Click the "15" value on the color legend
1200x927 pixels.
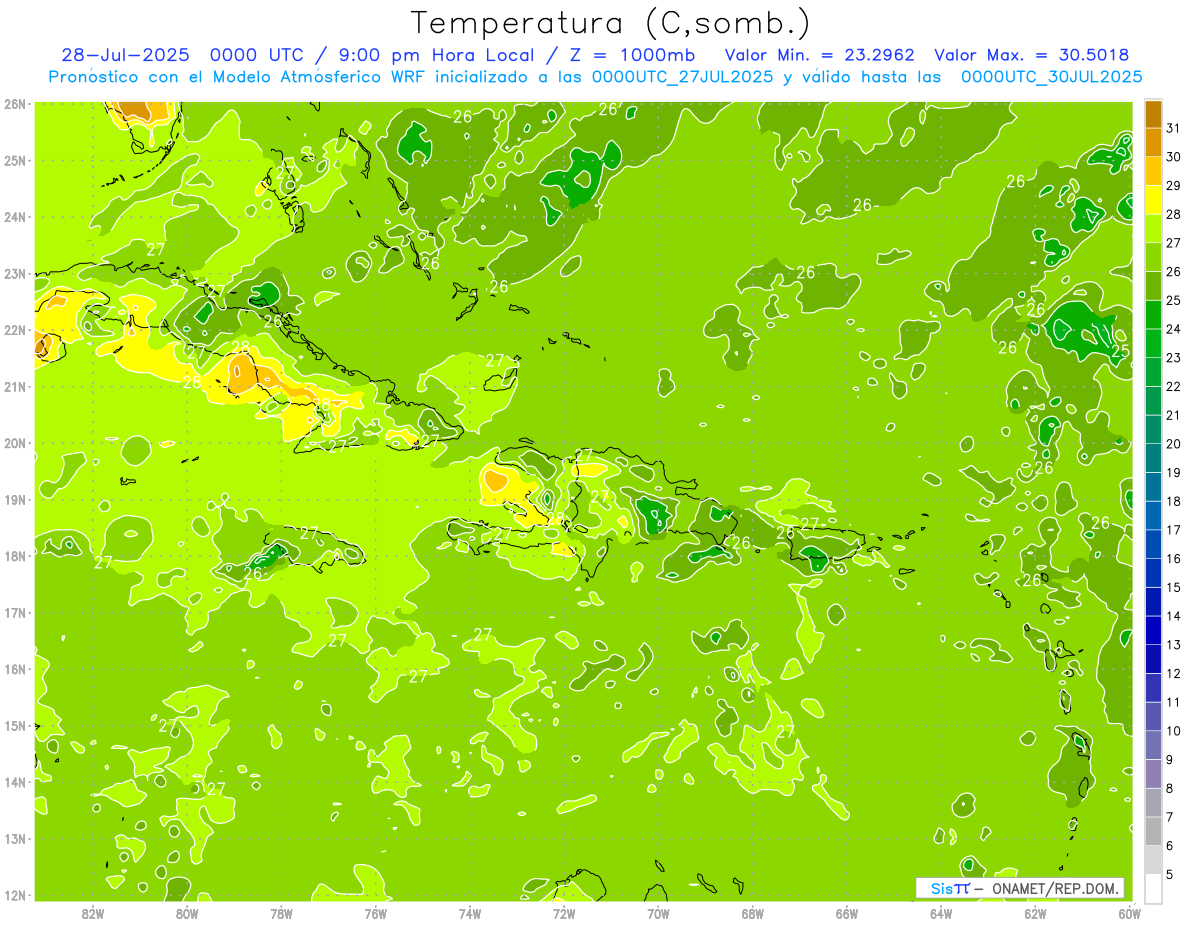point(1174,587)
